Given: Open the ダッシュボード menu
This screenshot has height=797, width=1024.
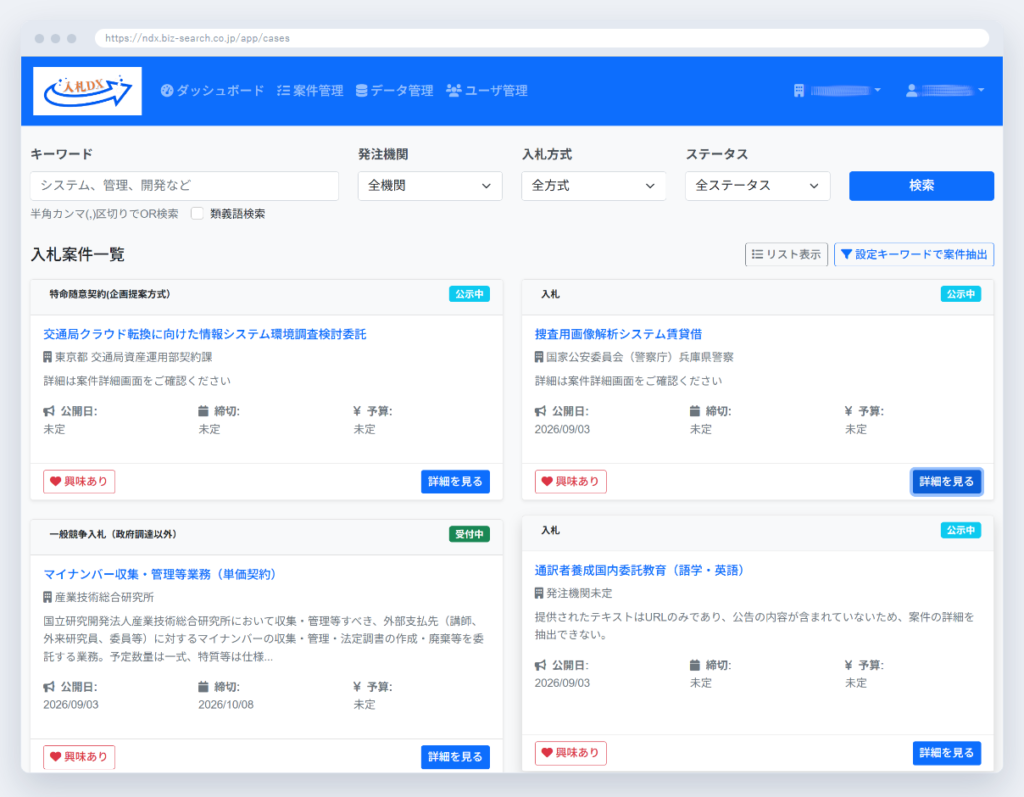Looking at the screenshot, I should pos(212,91).
